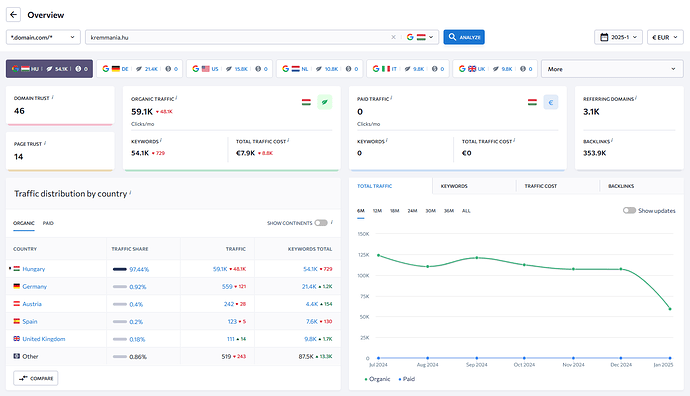Click the Compare button
The width and height of the screenshot is (690, 396).
(x=36, y=378)
